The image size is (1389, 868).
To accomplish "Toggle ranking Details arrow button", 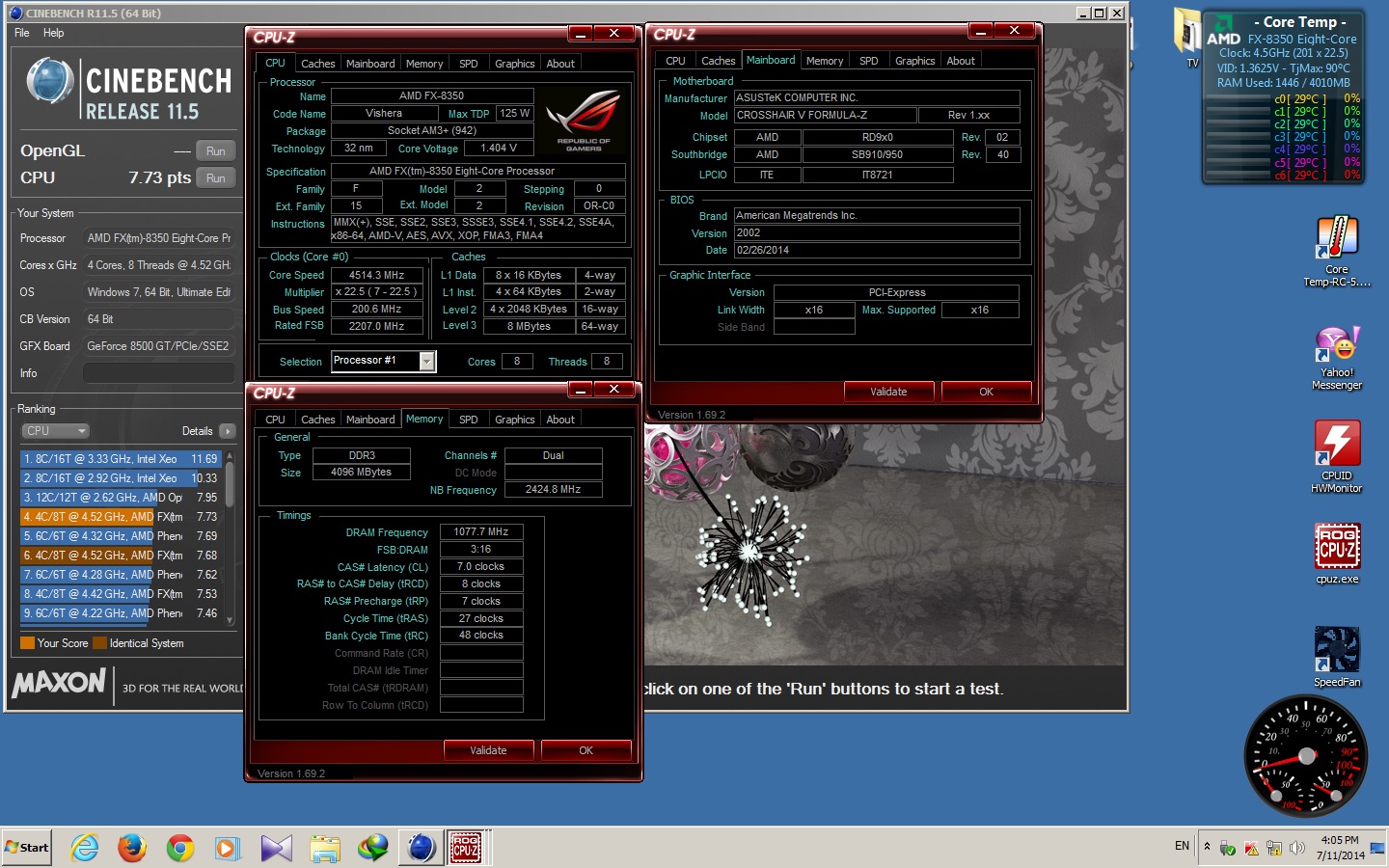I will pyautogui.click(x=227, y=431).
